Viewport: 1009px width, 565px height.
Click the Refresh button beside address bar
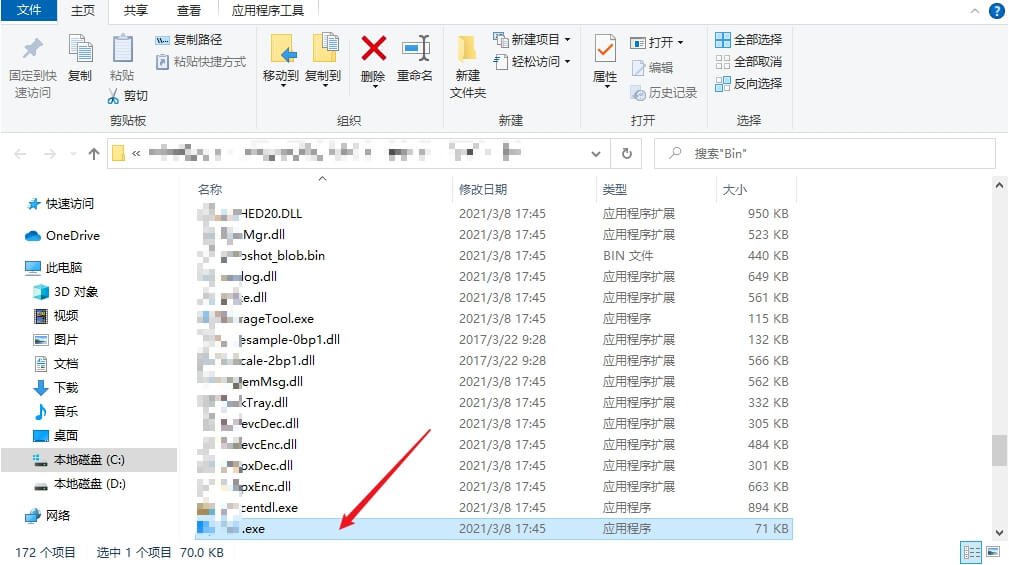pyautogui.click(x=626, y=154)
